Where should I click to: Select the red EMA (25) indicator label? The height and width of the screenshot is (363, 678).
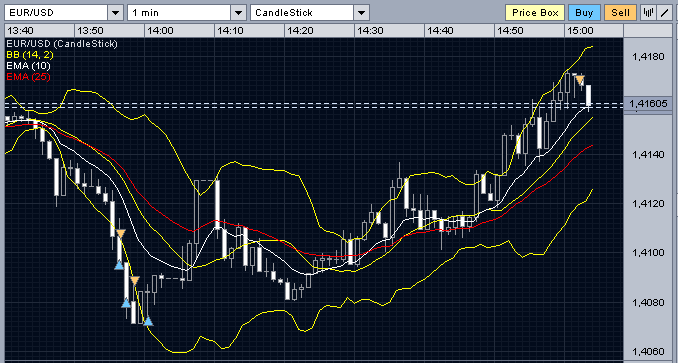(x=28, y=77)
